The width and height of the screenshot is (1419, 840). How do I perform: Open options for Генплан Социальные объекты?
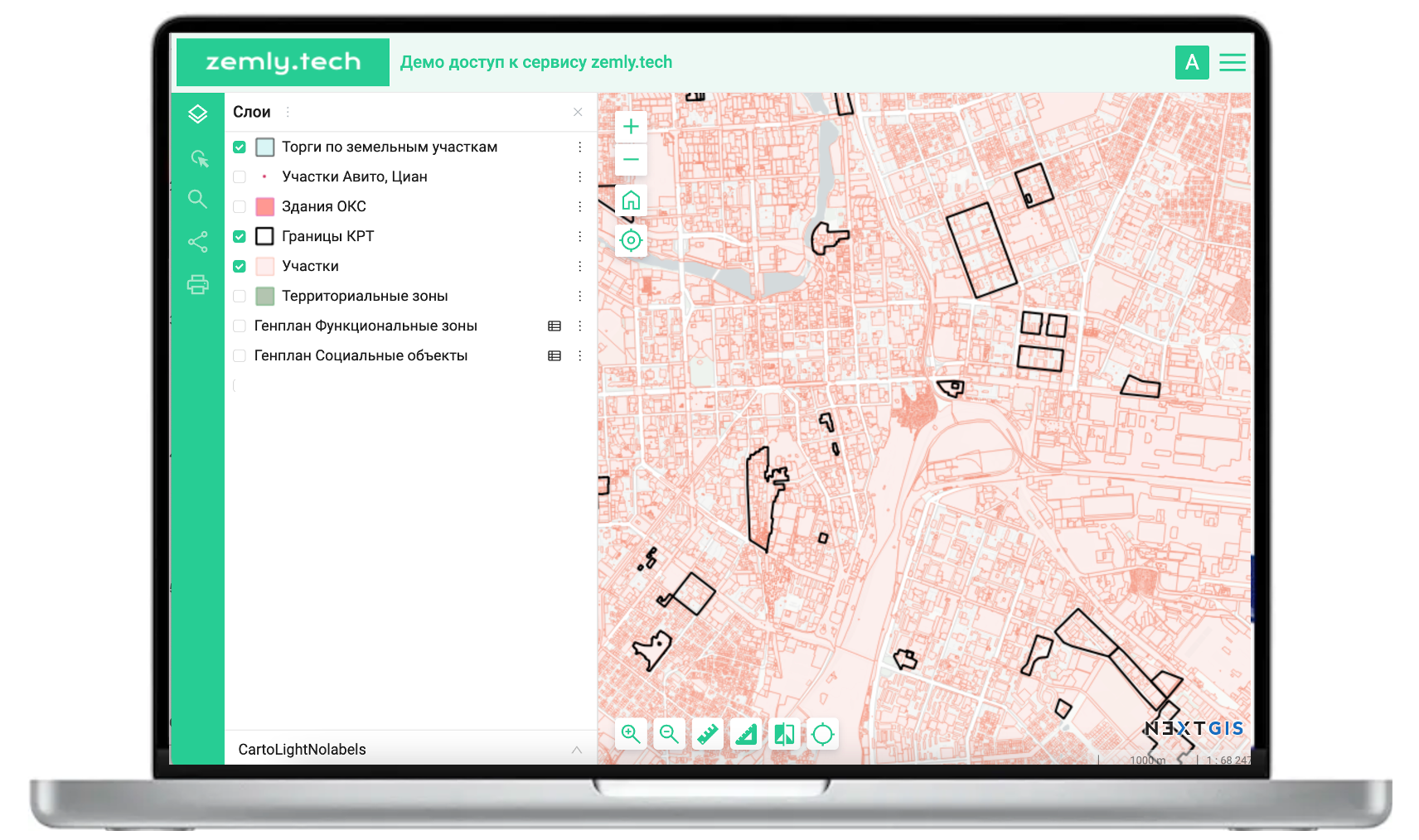coord(579,356)
